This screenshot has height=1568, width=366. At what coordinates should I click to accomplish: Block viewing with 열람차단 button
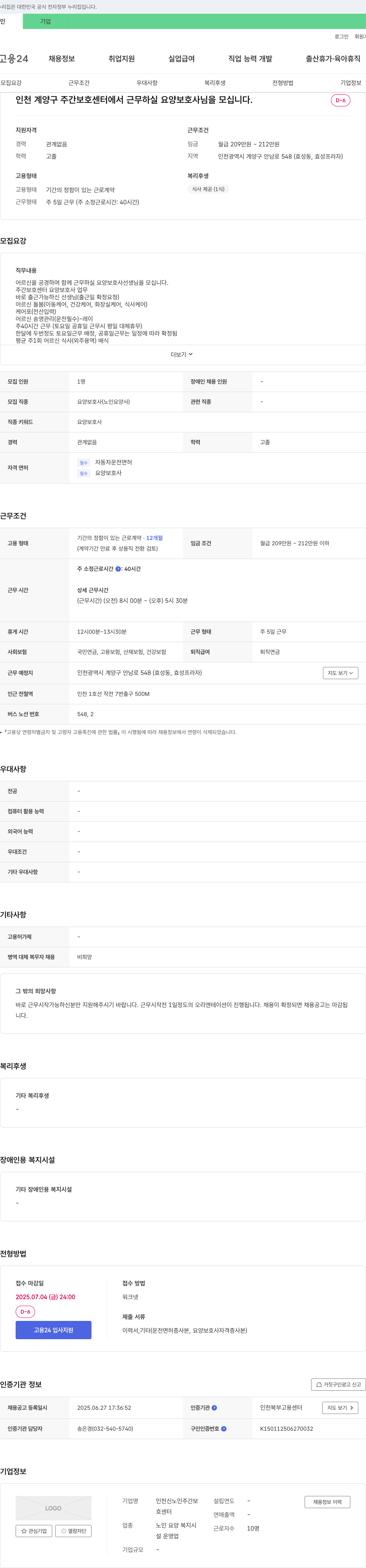coord(73,1531)
